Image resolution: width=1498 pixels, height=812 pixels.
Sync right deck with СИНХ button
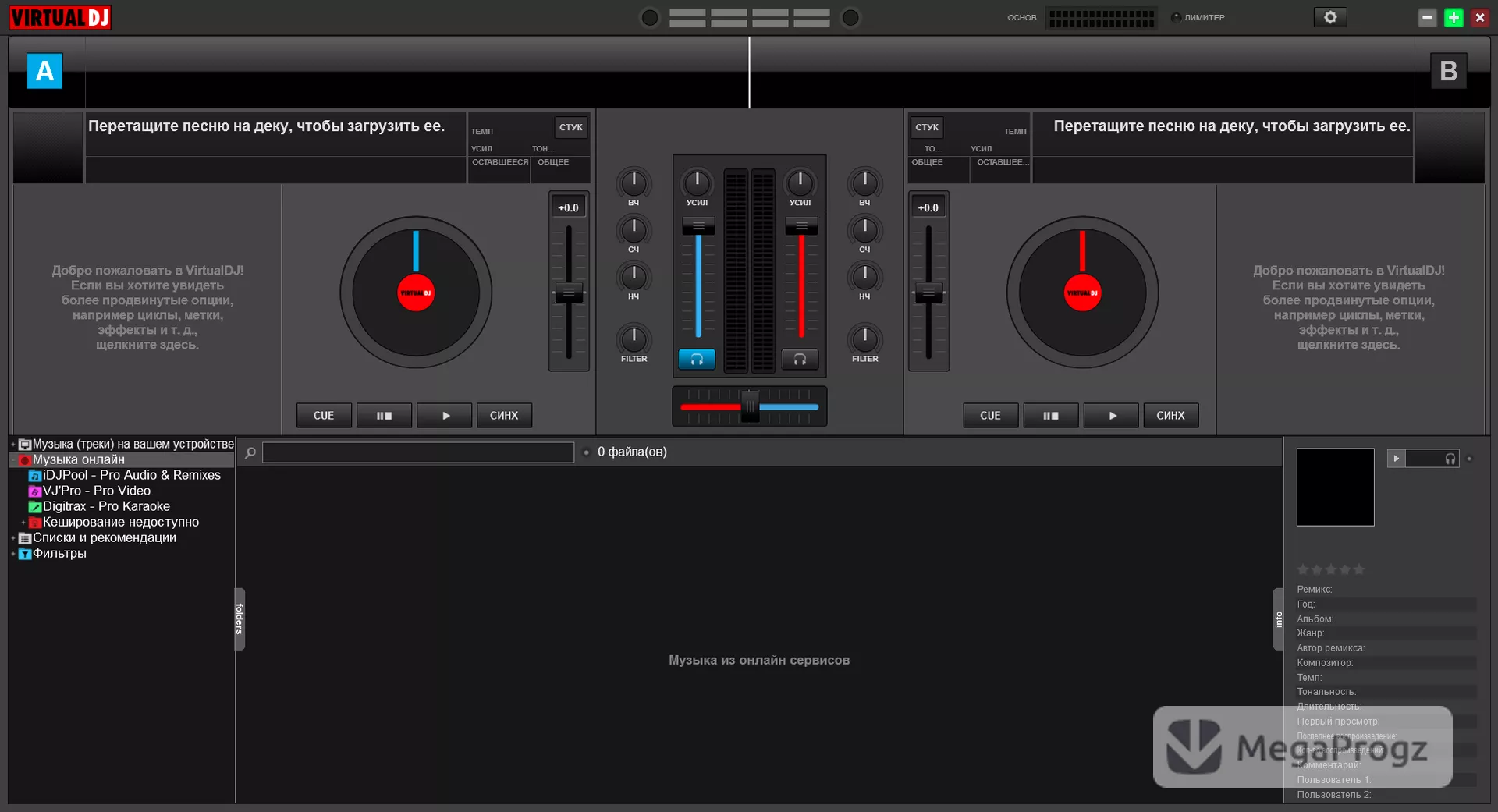[x=1170, y=416]
